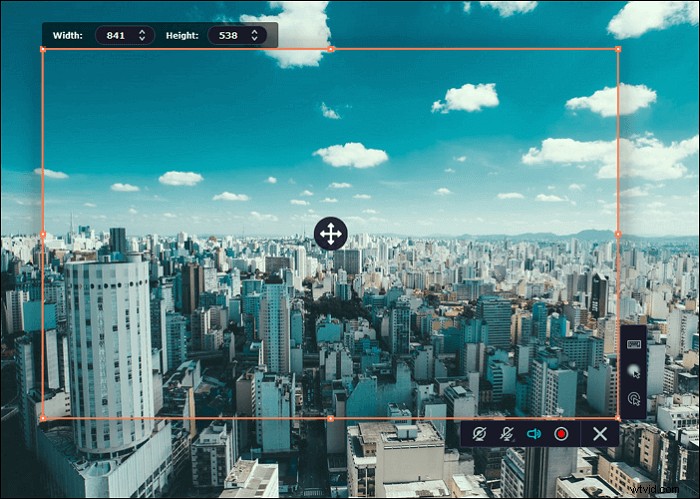The height and width of the screenshot is (499, 700).
Task: Decrease Height with its down arrow
Action: 254,39
